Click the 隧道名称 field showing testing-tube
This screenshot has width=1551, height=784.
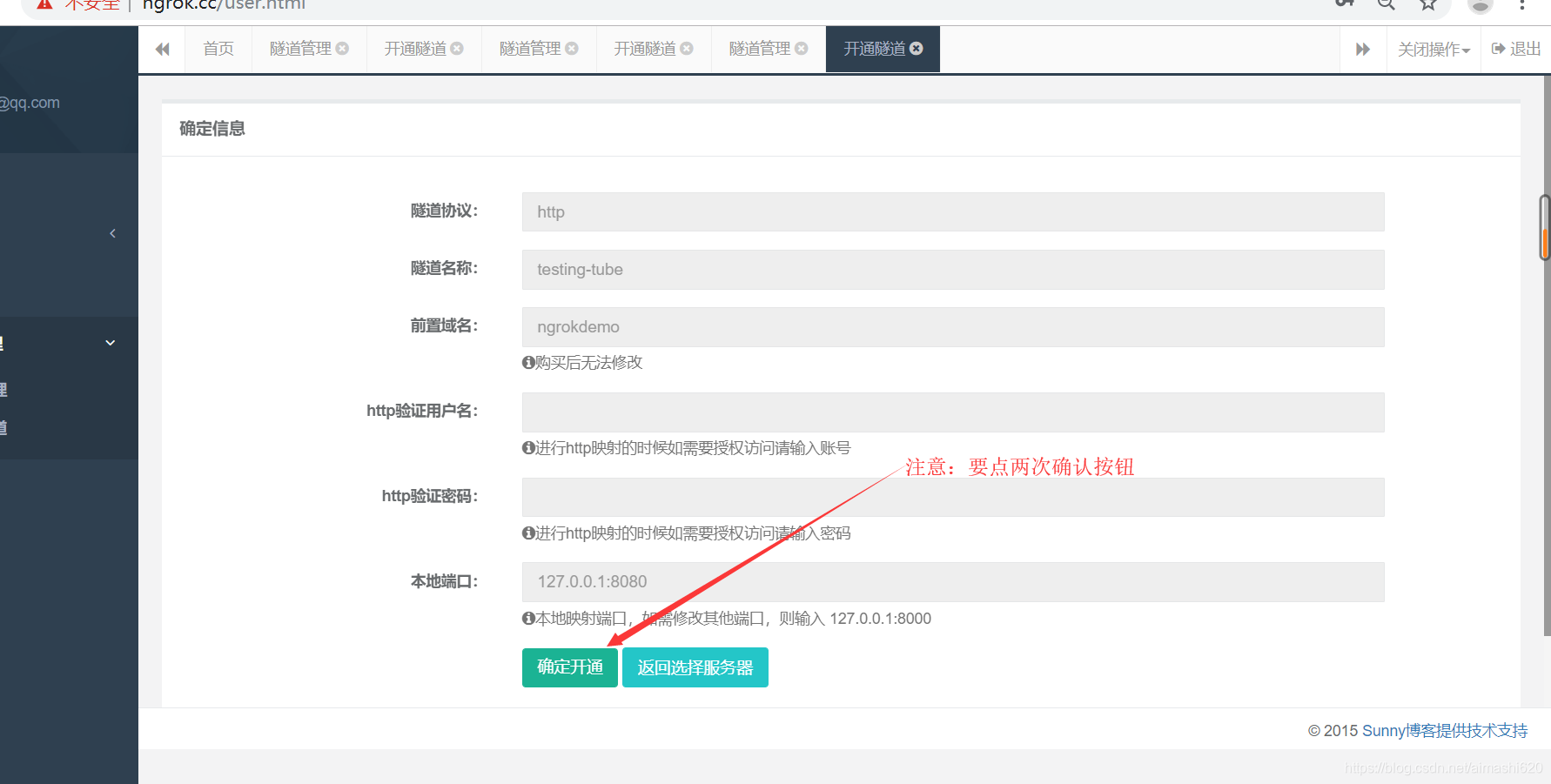953,270
